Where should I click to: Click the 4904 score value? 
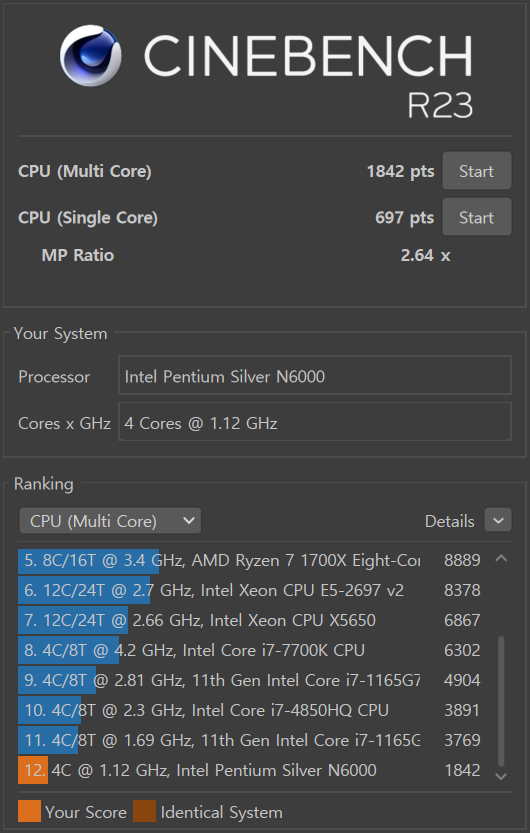pyautogui.click(x=462, y=680)
